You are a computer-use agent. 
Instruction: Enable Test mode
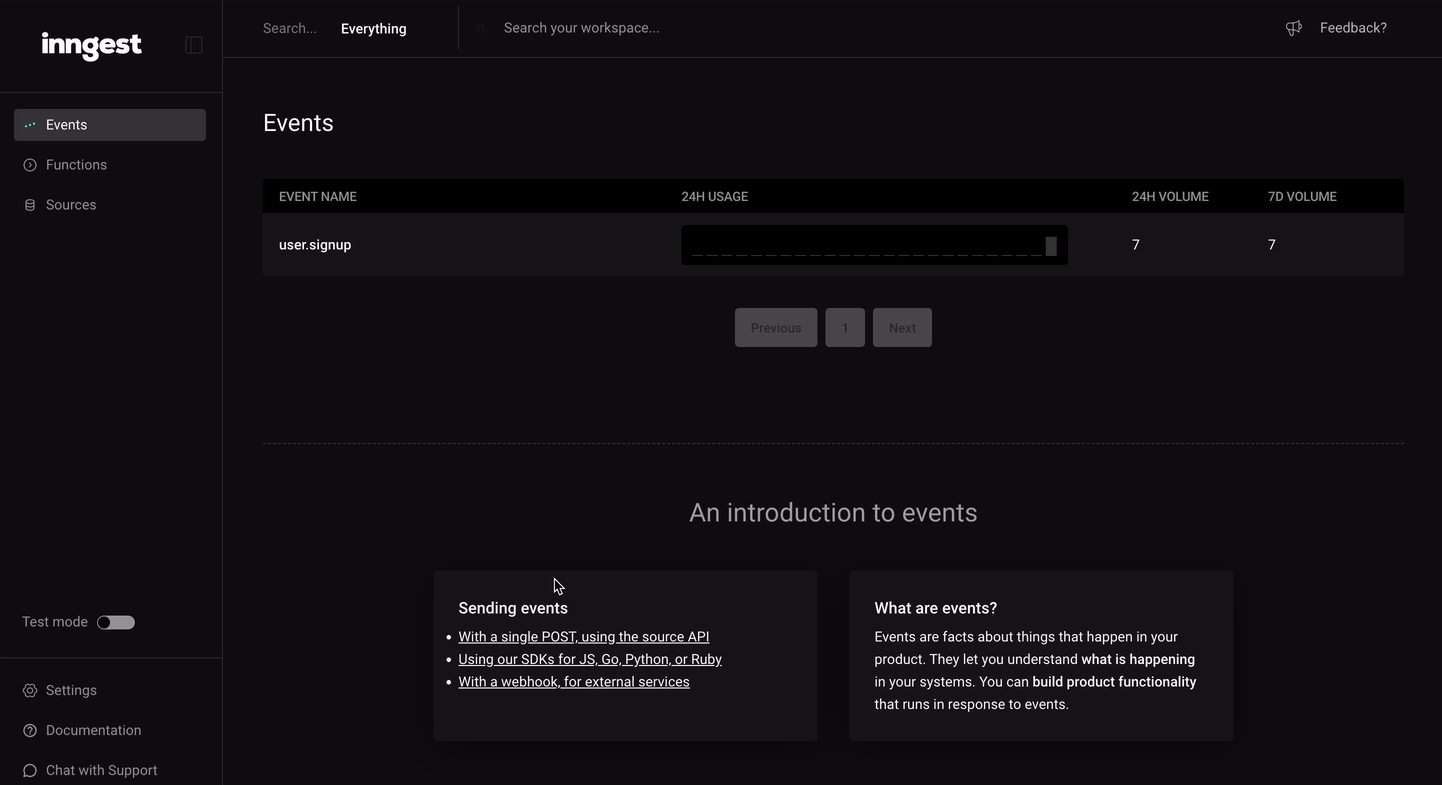[115, 621]
